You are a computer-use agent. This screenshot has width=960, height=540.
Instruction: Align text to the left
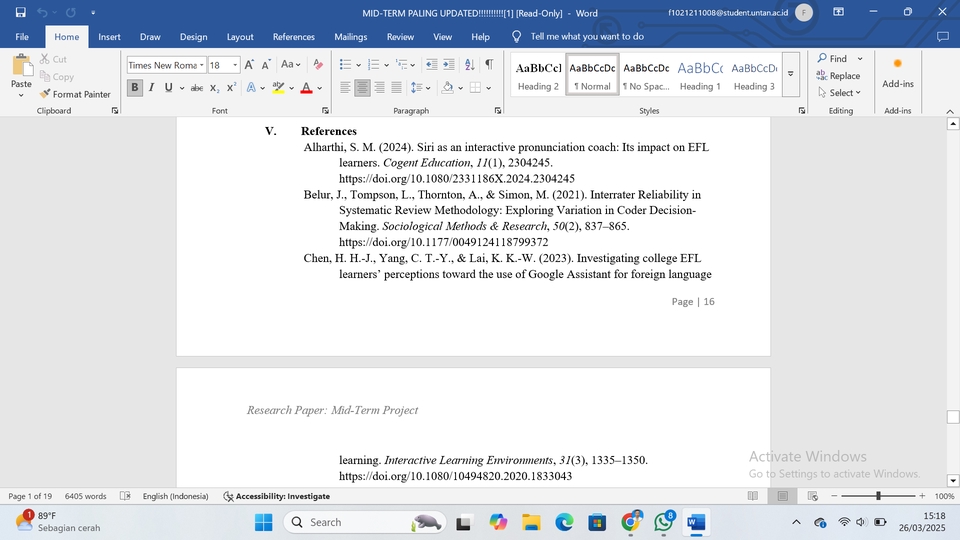345,88
